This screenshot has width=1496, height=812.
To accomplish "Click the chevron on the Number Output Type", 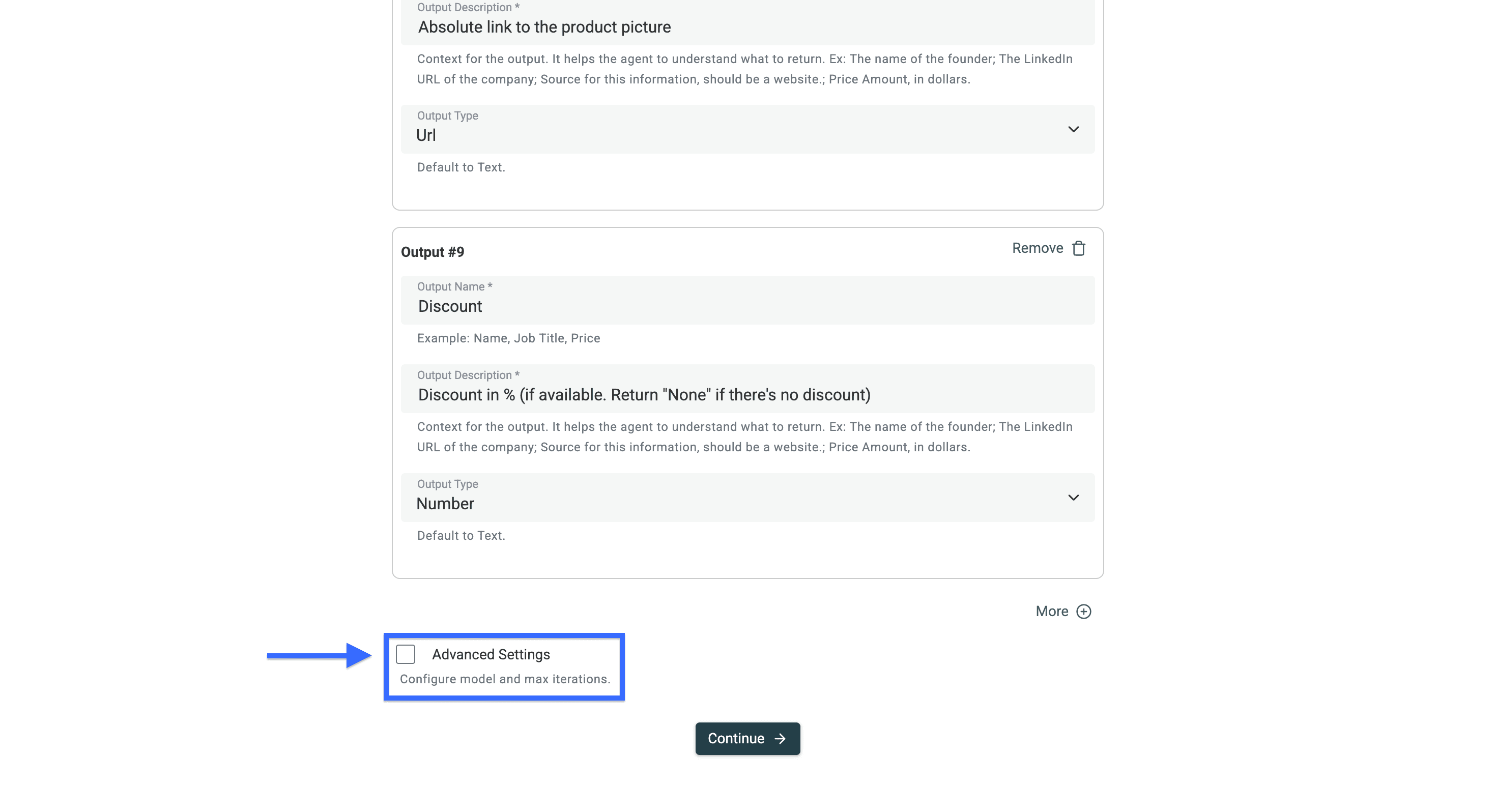I will coord(1074,497).
